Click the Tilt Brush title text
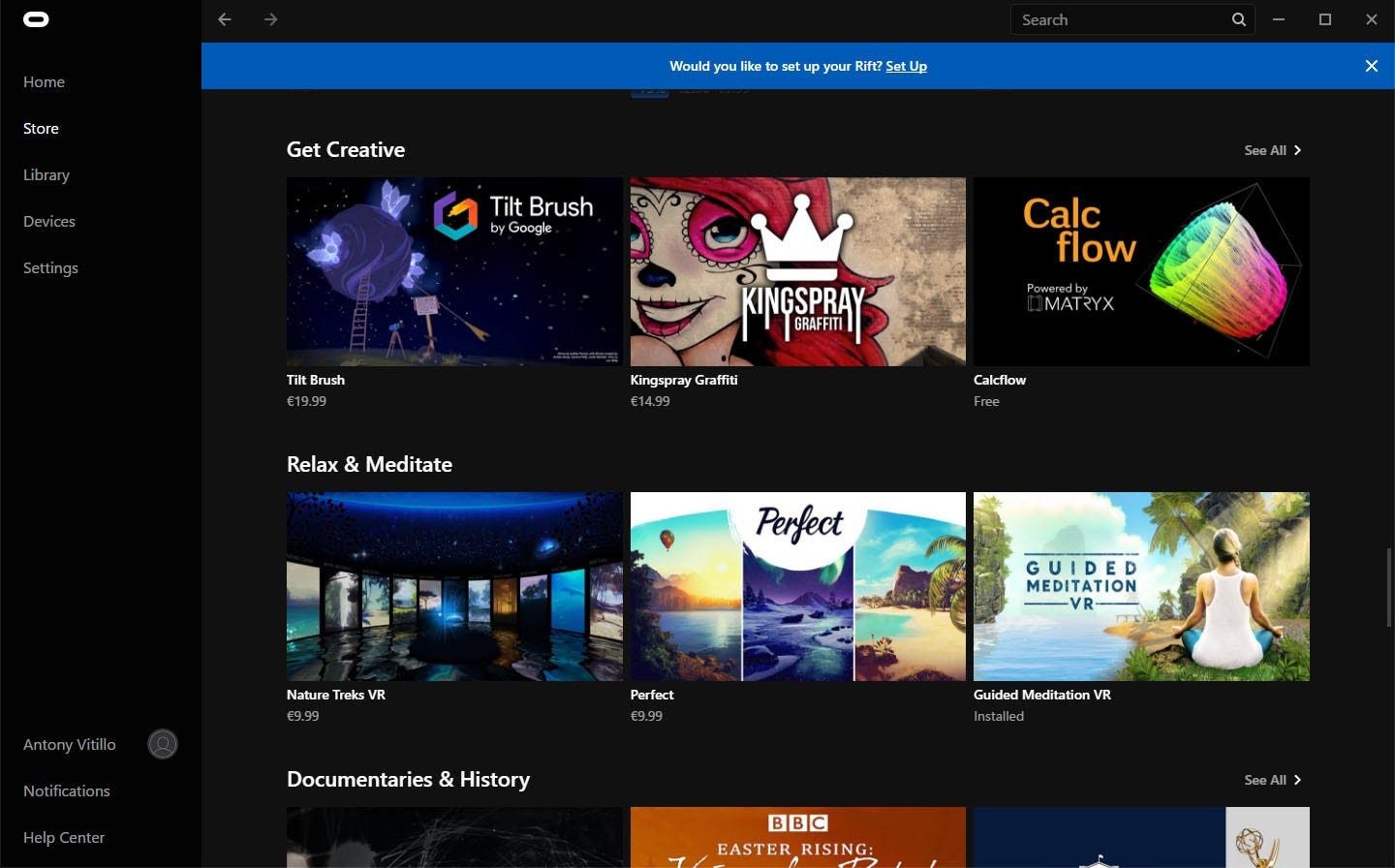1395x868 pixels. 316,380
